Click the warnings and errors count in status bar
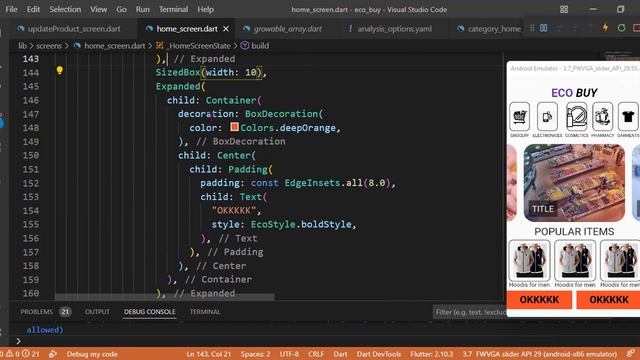Screen dimensions: 640x360 pos(20,354)
